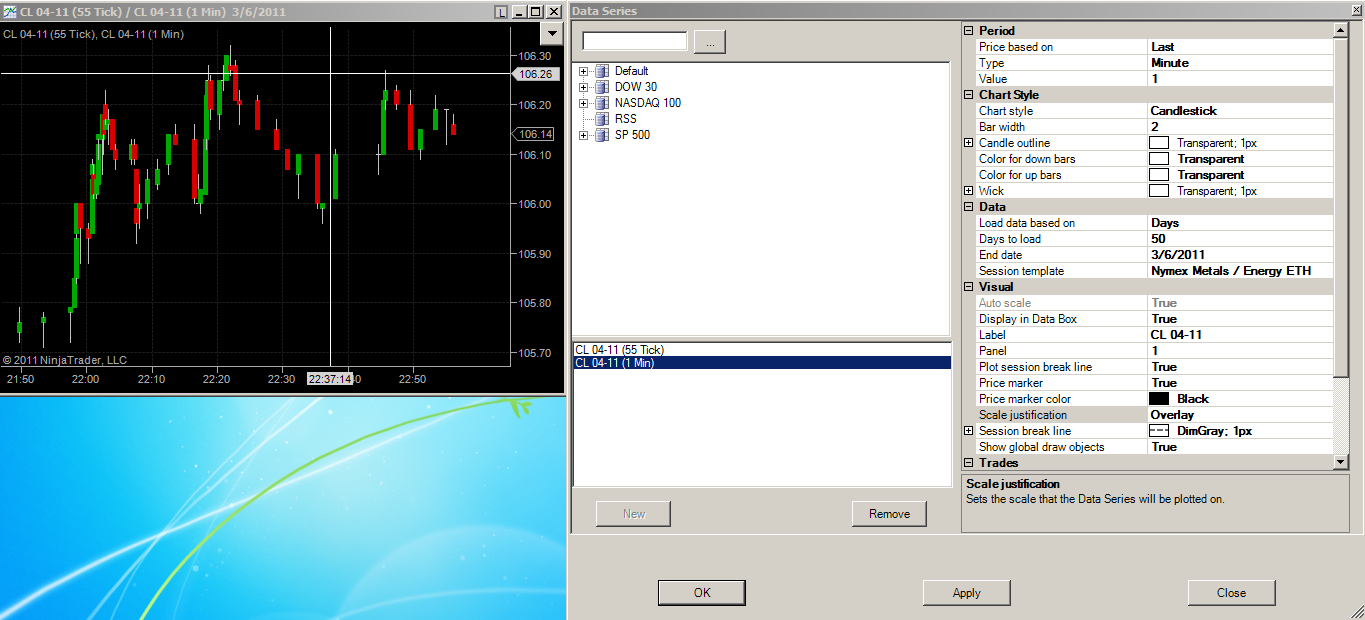Click the Session break line DimGray swatch

coord(1159,431)
